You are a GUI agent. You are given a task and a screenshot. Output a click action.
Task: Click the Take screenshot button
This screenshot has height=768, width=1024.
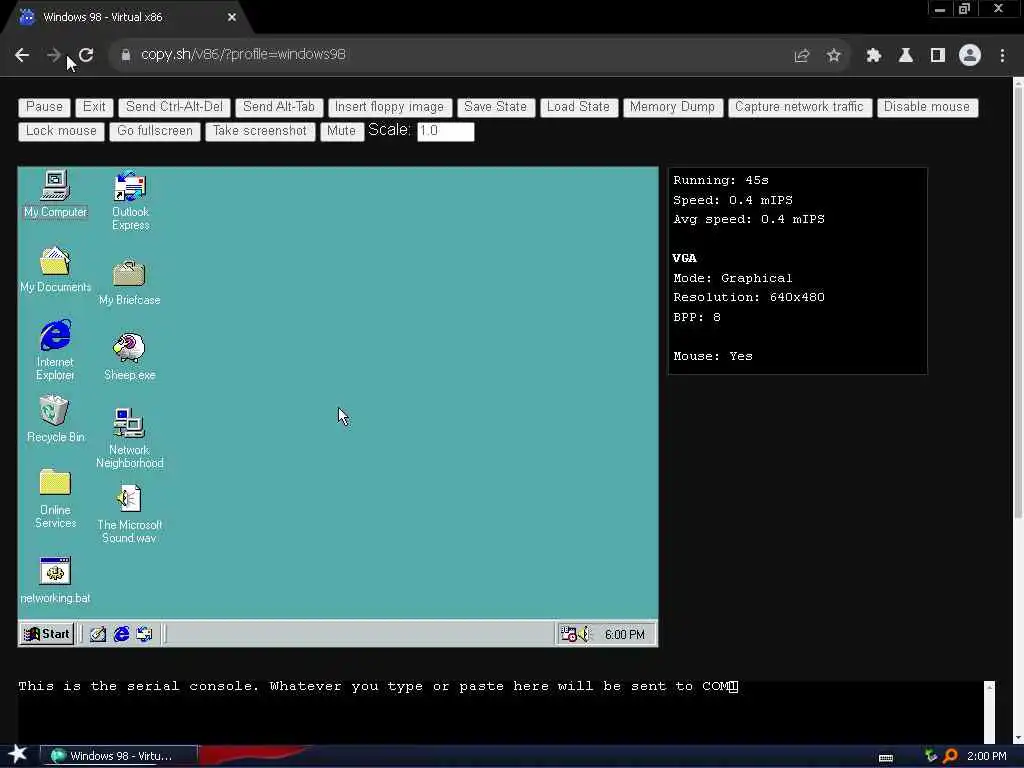[260, 131]
